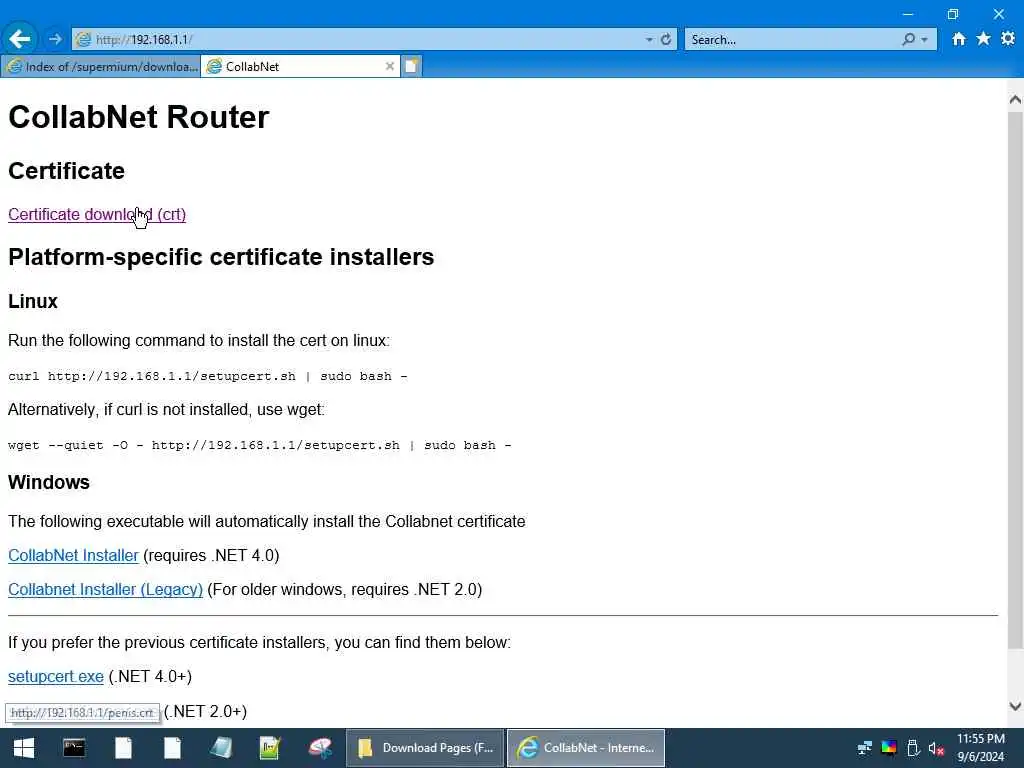Screen dimensions: 1024x768
Task: Click the wget --quiet command line text
Action: 259,445
